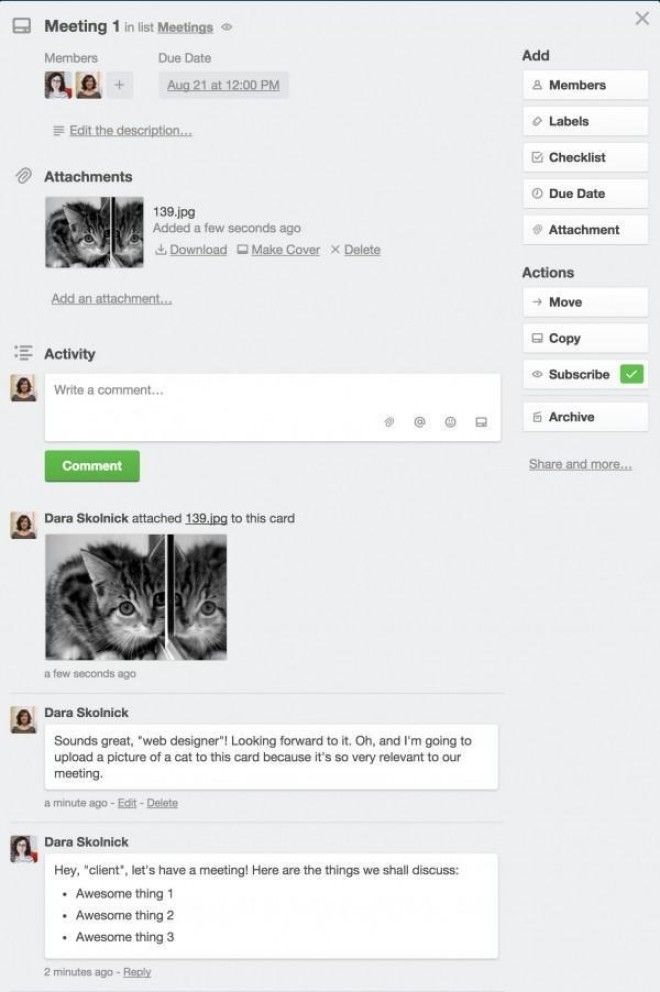The image size is (660, 992).
Task: Add a Checklist to the card
Action: [x=585, y=157]
